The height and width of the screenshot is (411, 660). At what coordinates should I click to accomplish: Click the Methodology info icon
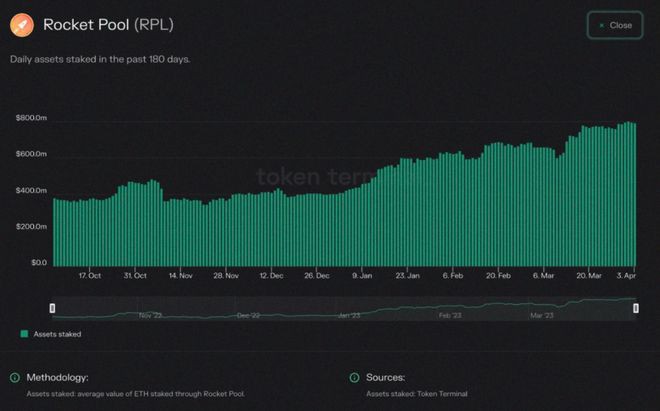pyautogui.click(x=14, y=378)
